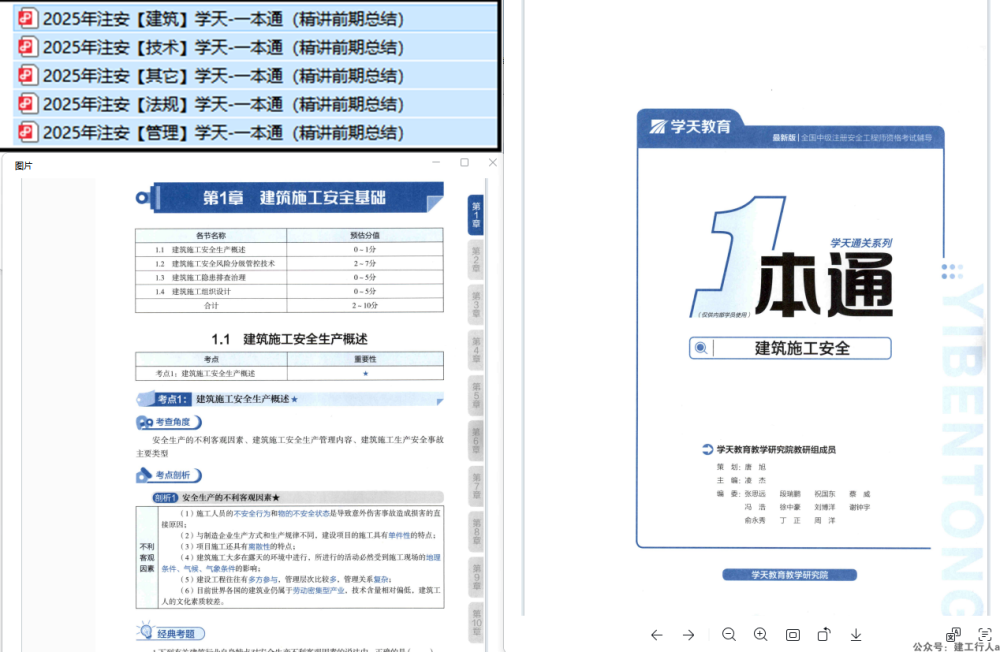Open the 第5章 chapter tab

(x=476, y=396)
